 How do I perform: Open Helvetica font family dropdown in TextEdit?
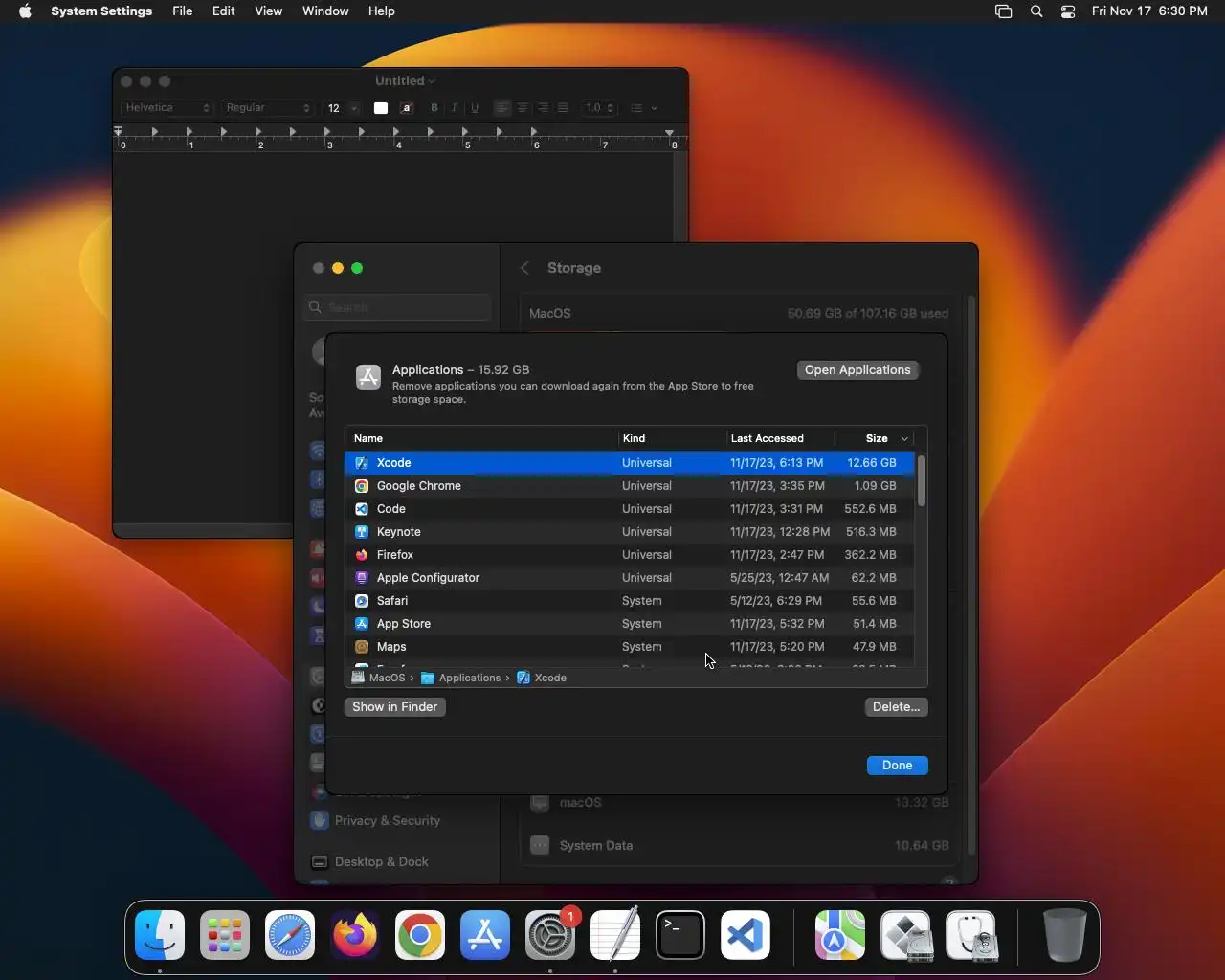click(x=167, y=108)
